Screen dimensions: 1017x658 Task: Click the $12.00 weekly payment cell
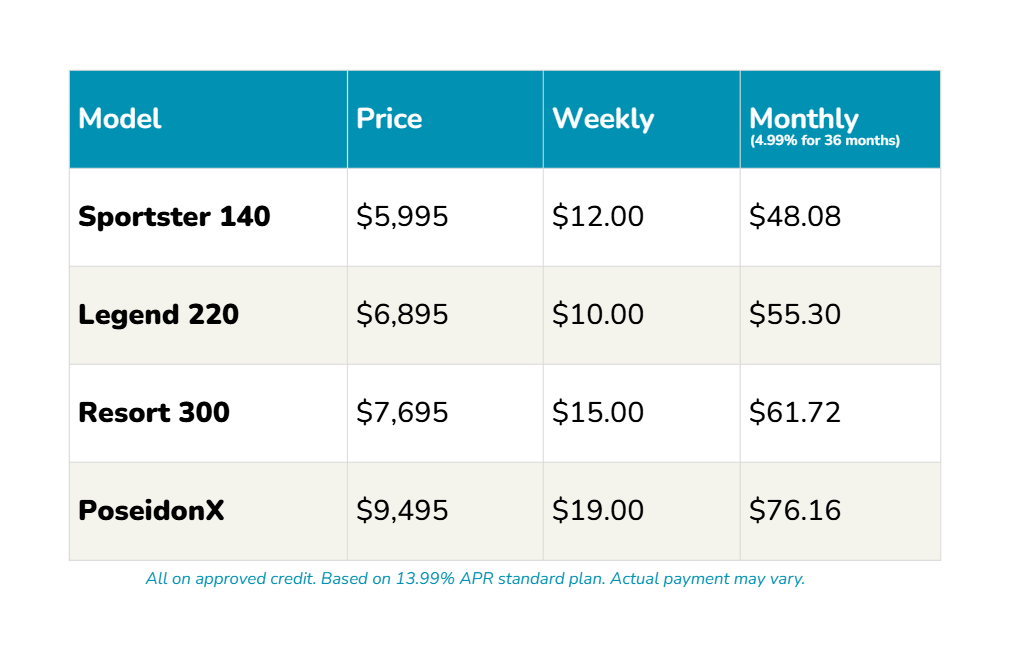click(x=598, y=217)
